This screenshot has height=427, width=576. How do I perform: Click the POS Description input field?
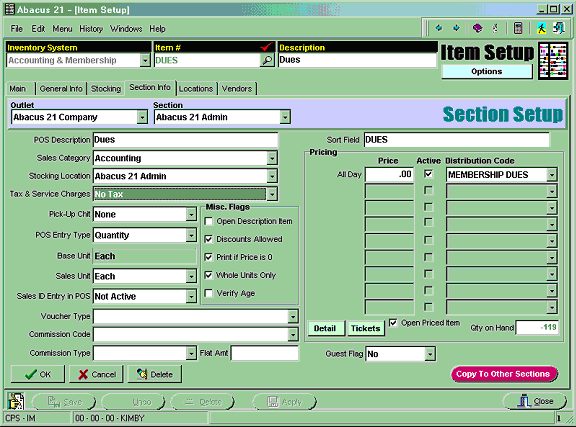[x=186, y=140]
